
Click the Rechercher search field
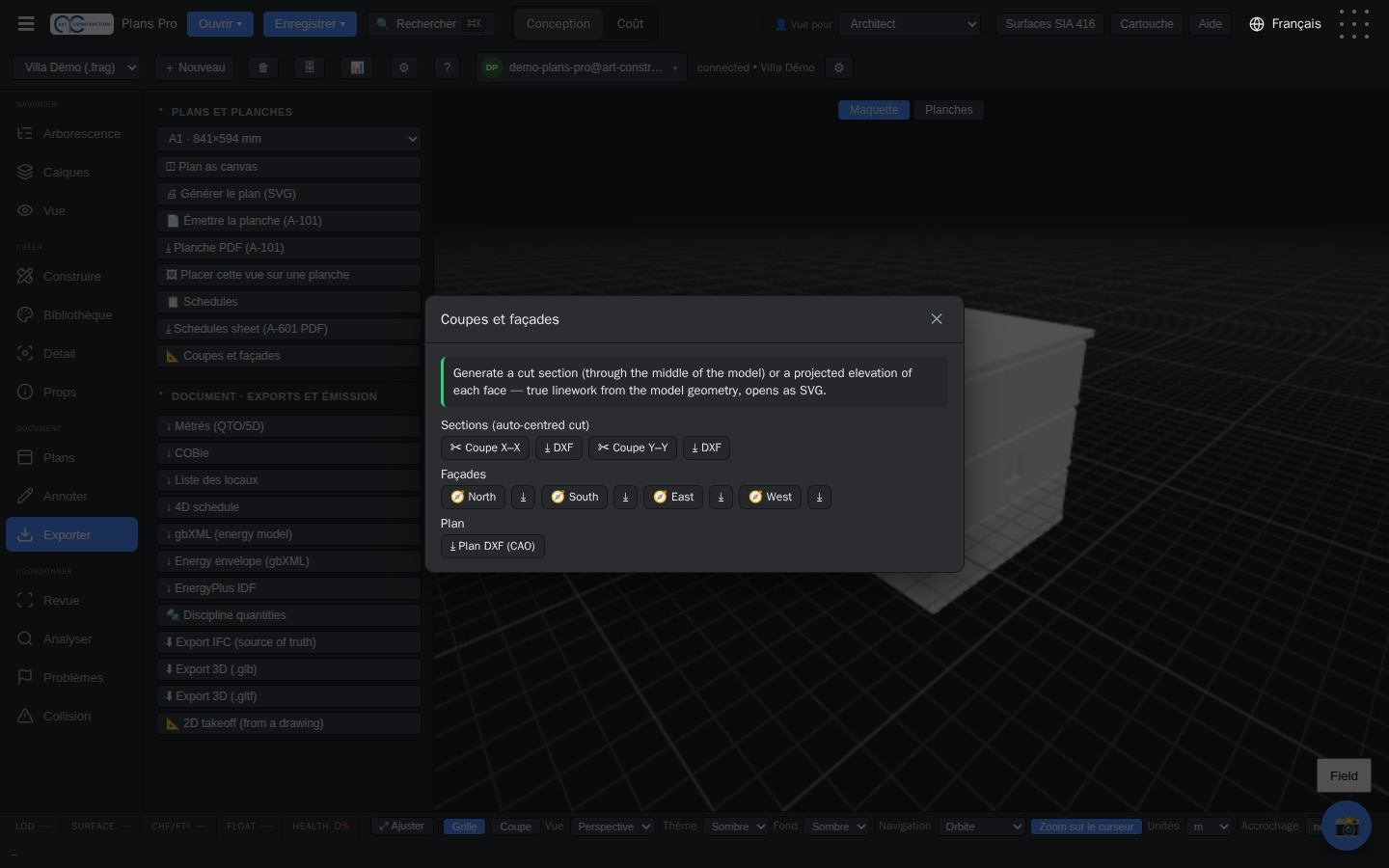pos(431,24)
